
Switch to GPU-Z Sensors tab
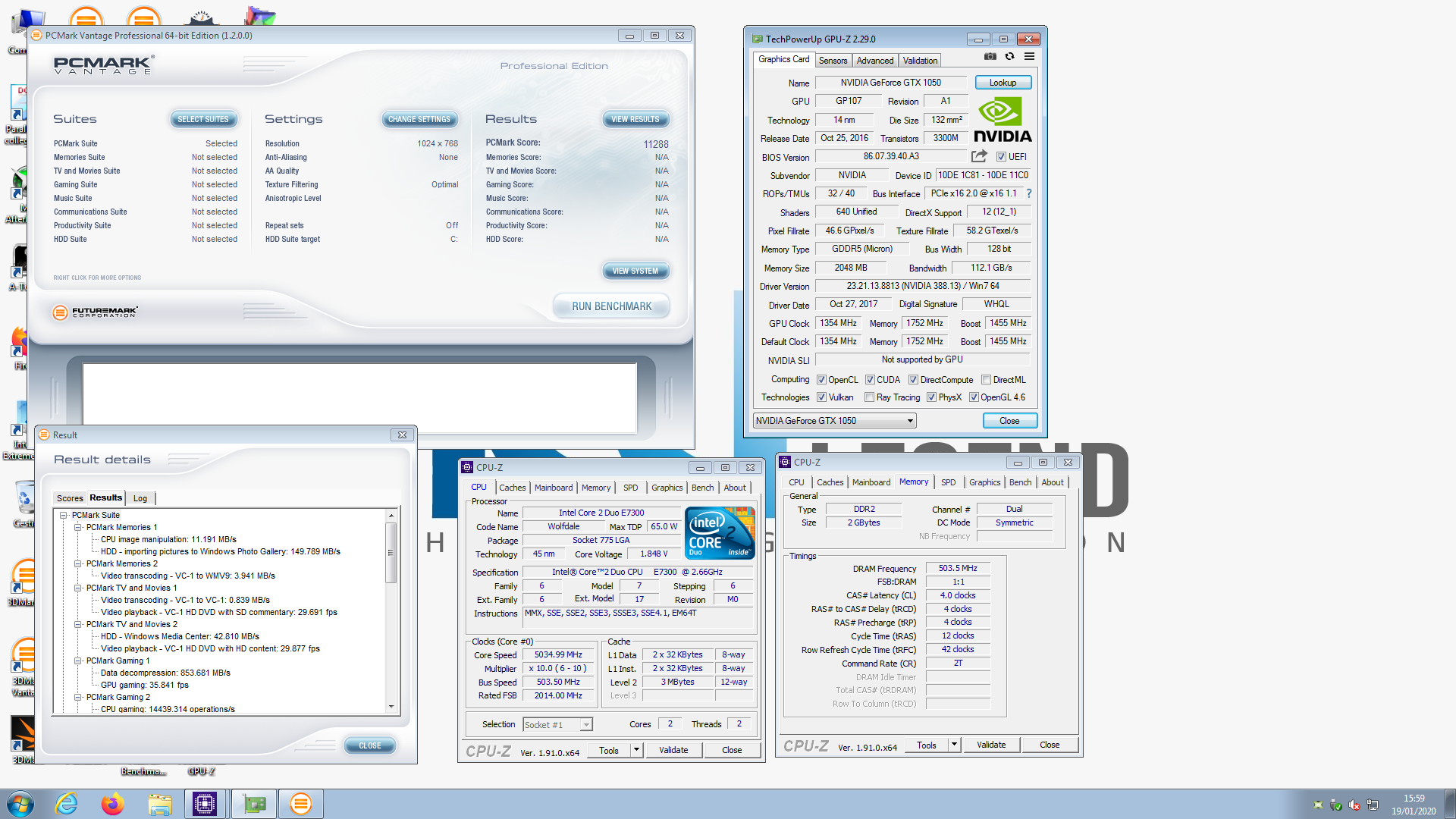[833, 61]
